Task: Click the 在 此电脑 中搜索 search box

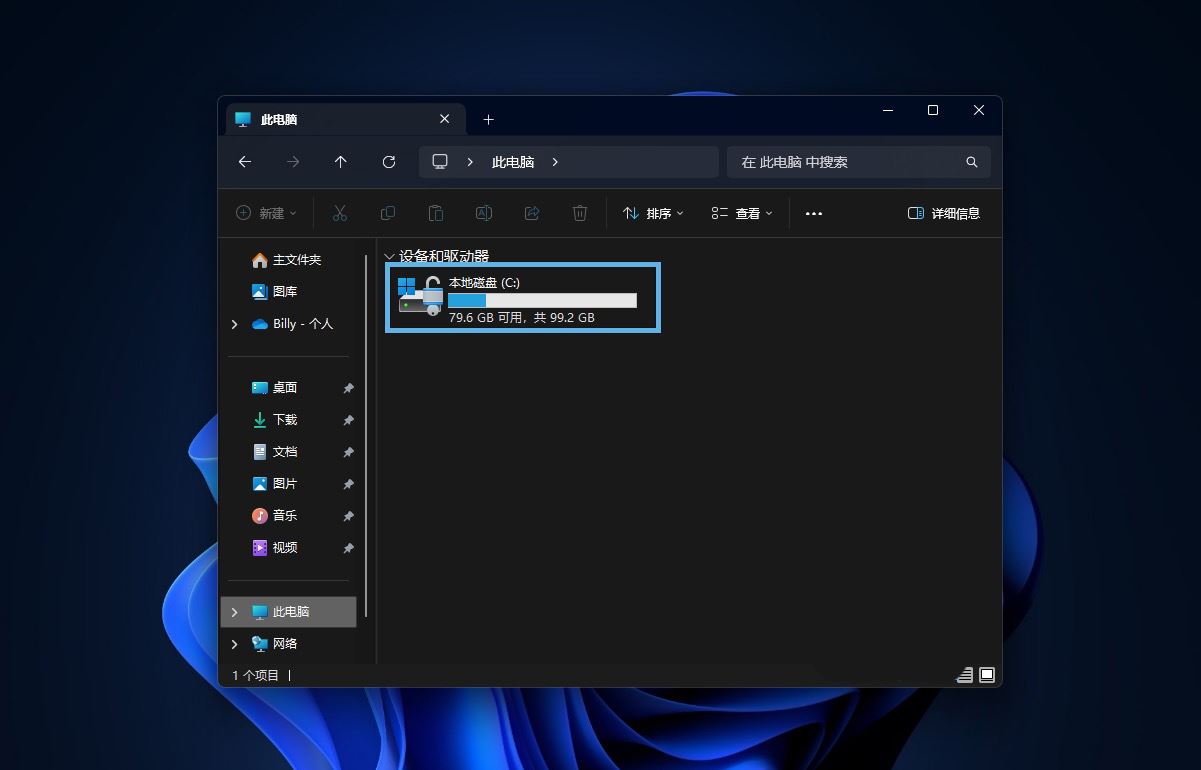Action: pyautogui.click(x=846, y=162)
